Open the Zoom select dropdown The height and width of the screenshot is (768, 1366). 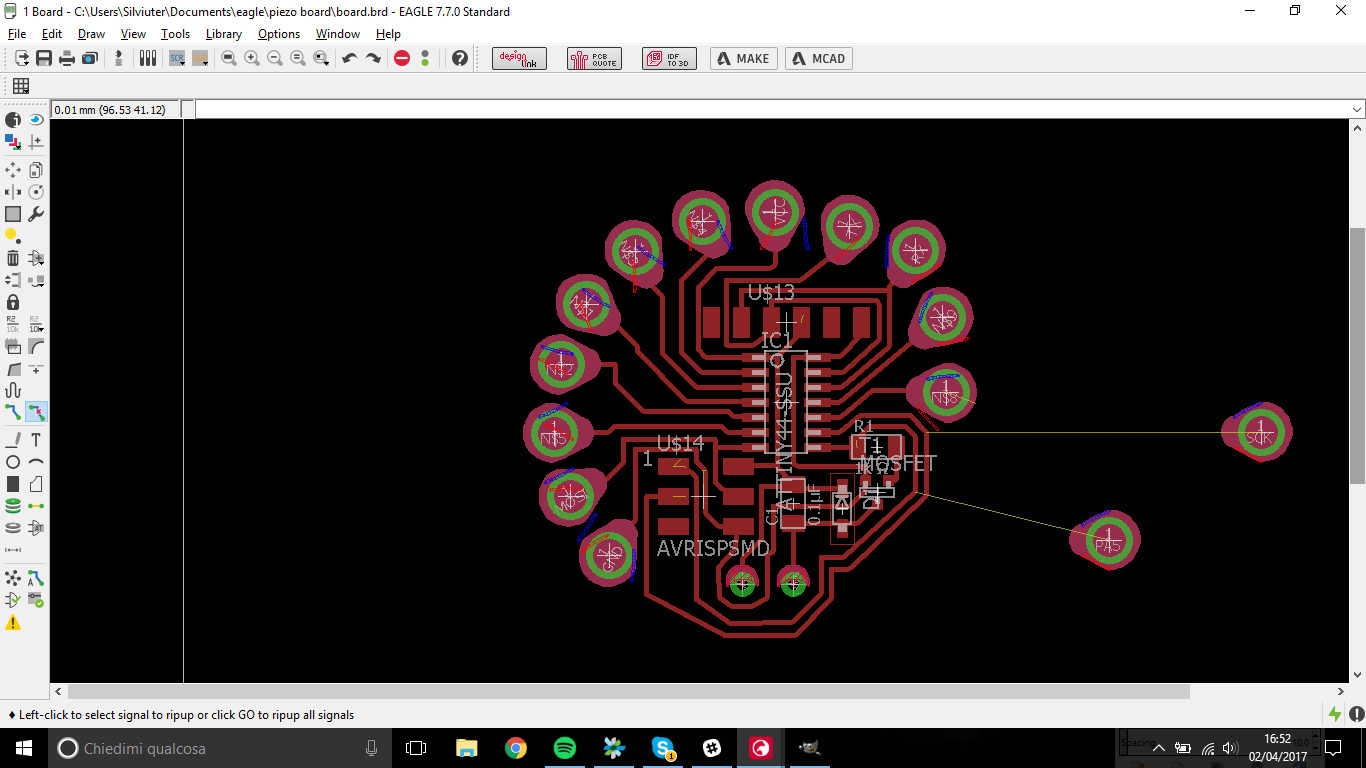click(x=321, y=58)
